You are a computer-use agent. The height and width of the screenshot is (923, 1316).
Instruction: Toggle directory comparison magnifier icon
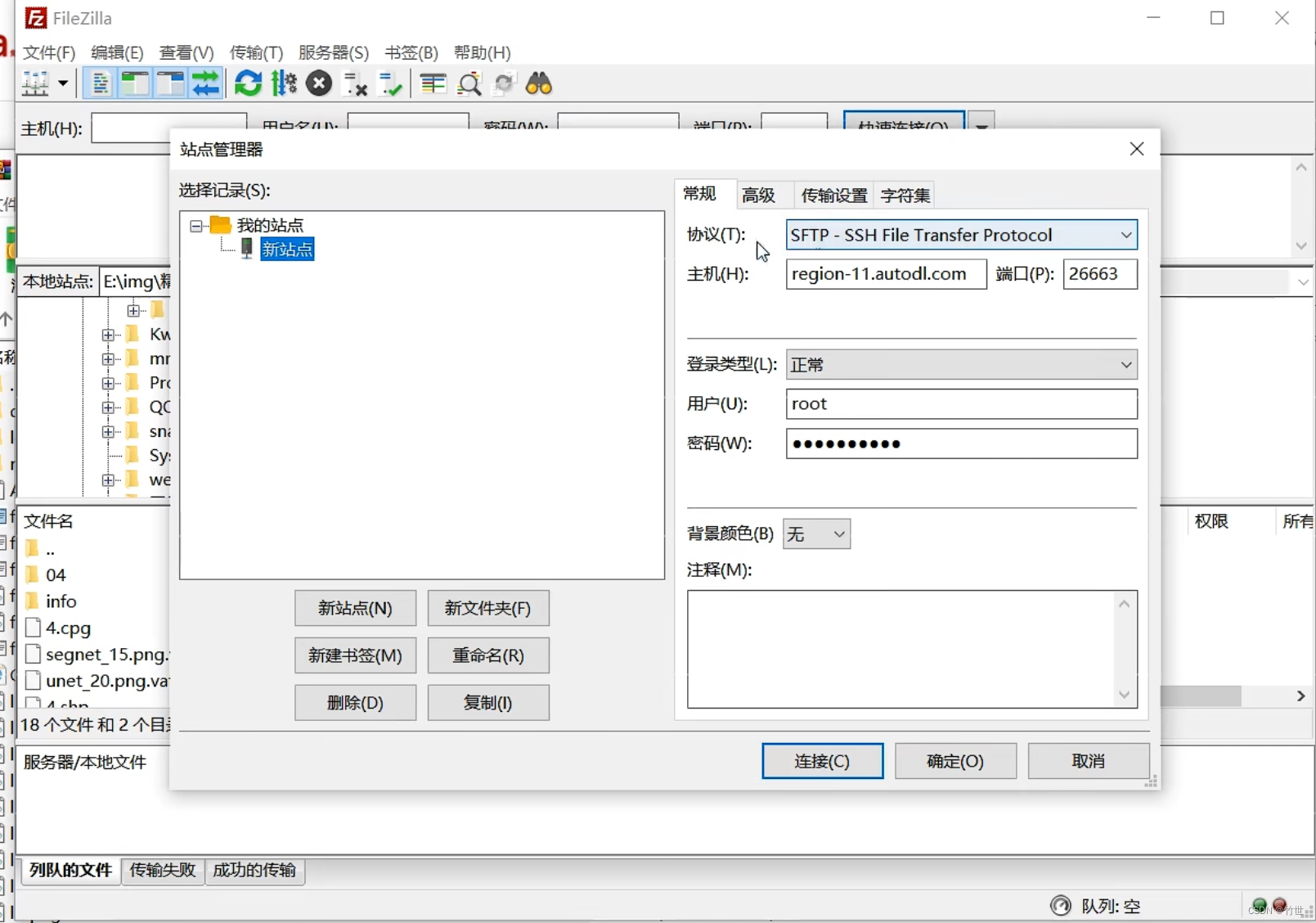coord(469,83)
